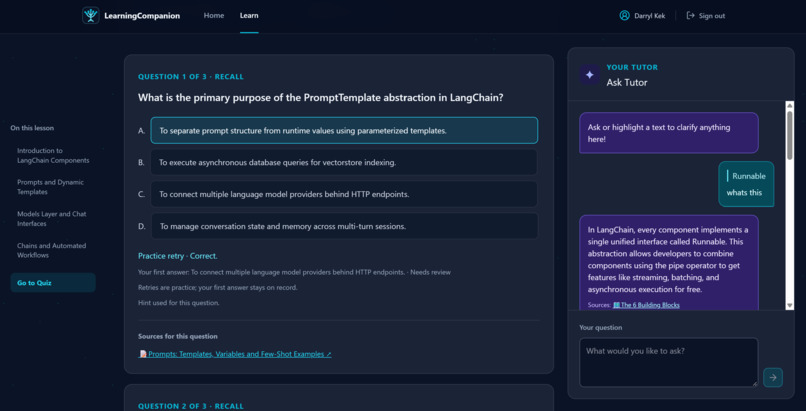Select answer A about parameterized templates
Screen dimensions: 806x411
(344, 130)
